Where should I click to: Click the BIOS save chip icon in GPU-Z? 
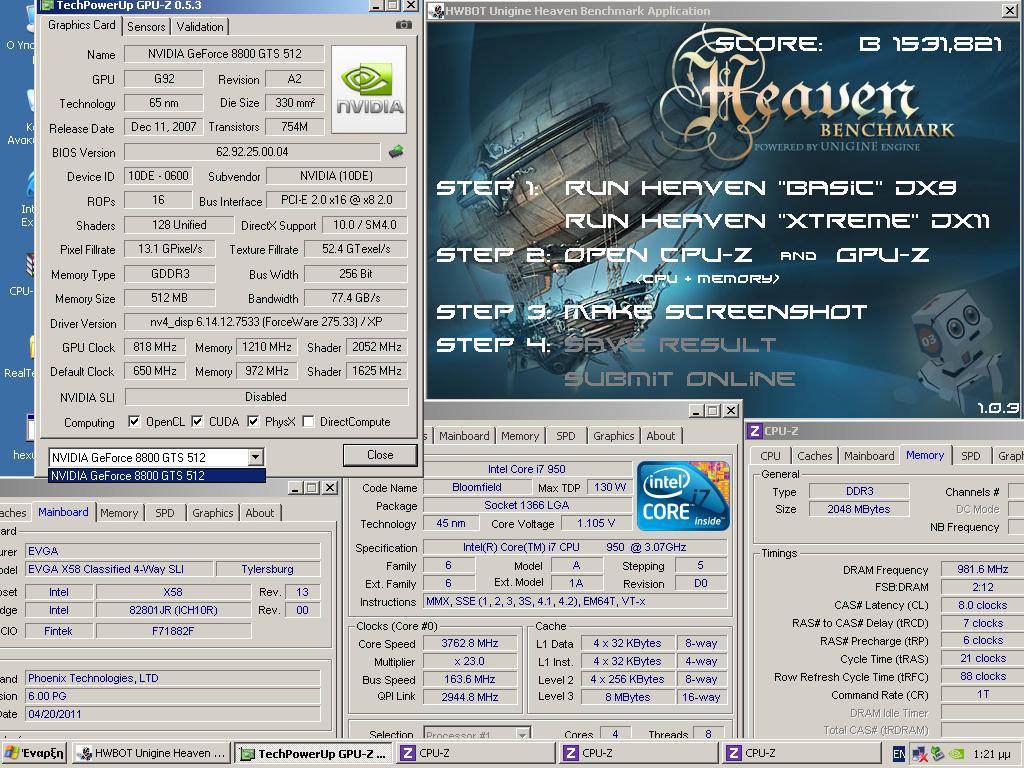(x=396, y=152)
